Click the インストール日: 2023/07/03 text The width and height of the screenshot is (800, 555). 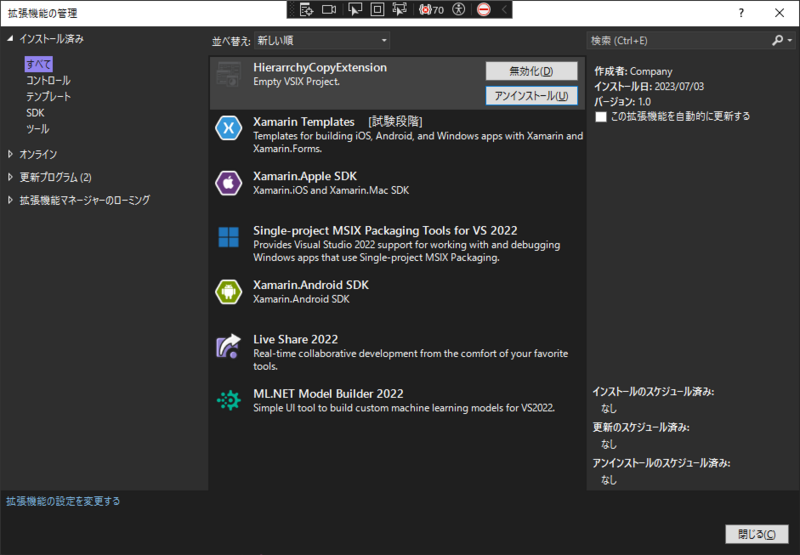point(649,86)
